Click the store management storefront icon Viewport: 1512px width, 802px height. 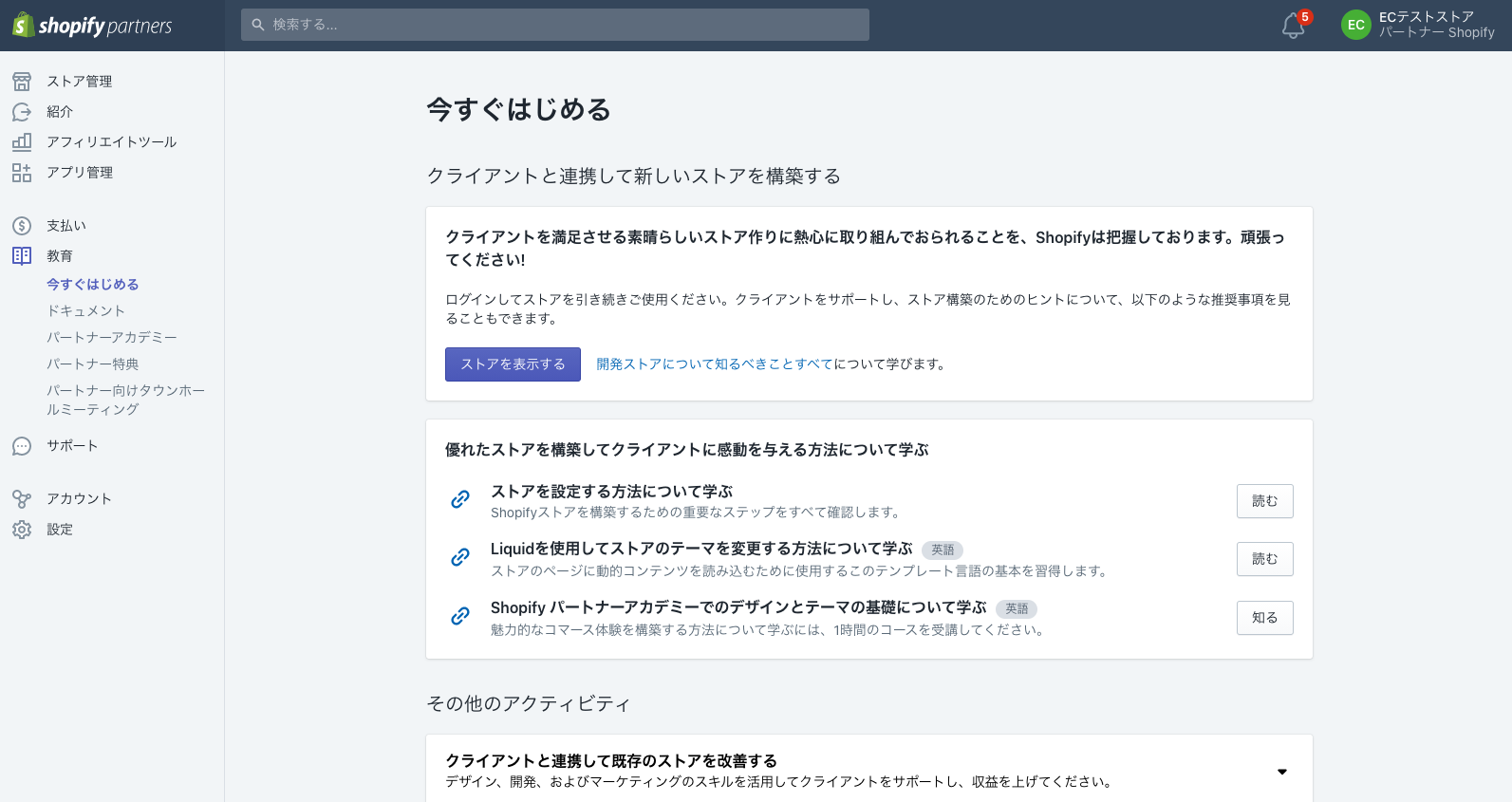[x=22, y=82]
